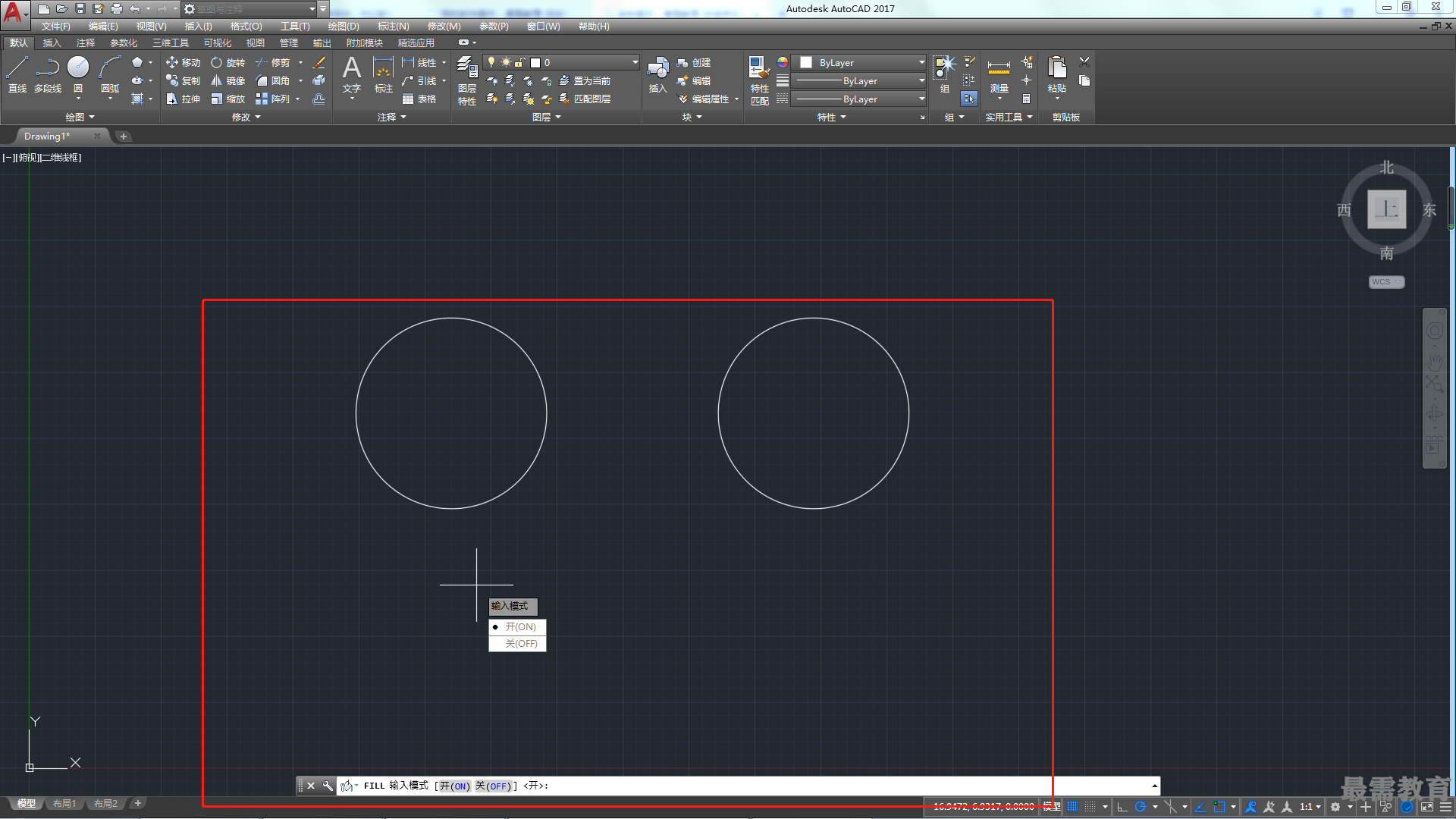Select the 开(ON) option in fill mode popup
The width and height of the screenshot is (1456, 819).
(x=517, y=627)
